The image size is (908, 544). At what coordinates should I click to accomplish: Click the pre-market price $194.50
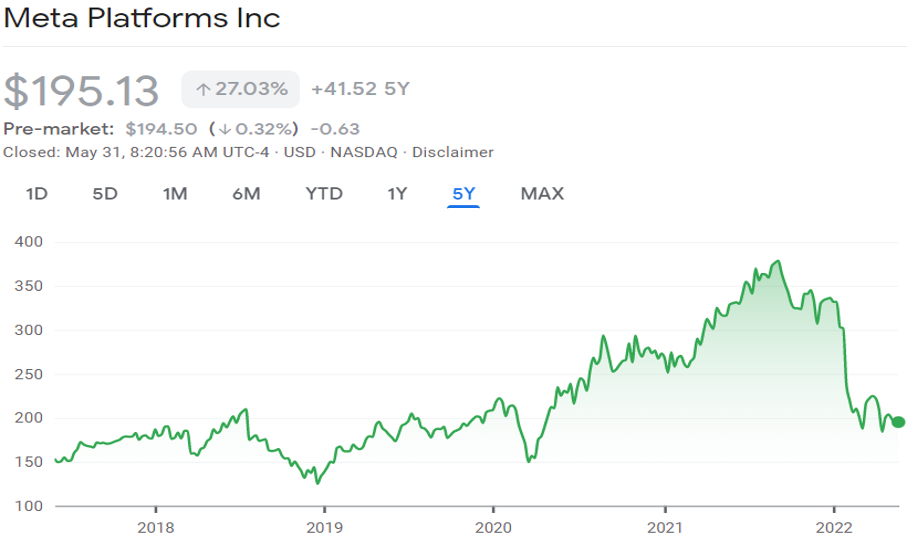coord(162,129)
